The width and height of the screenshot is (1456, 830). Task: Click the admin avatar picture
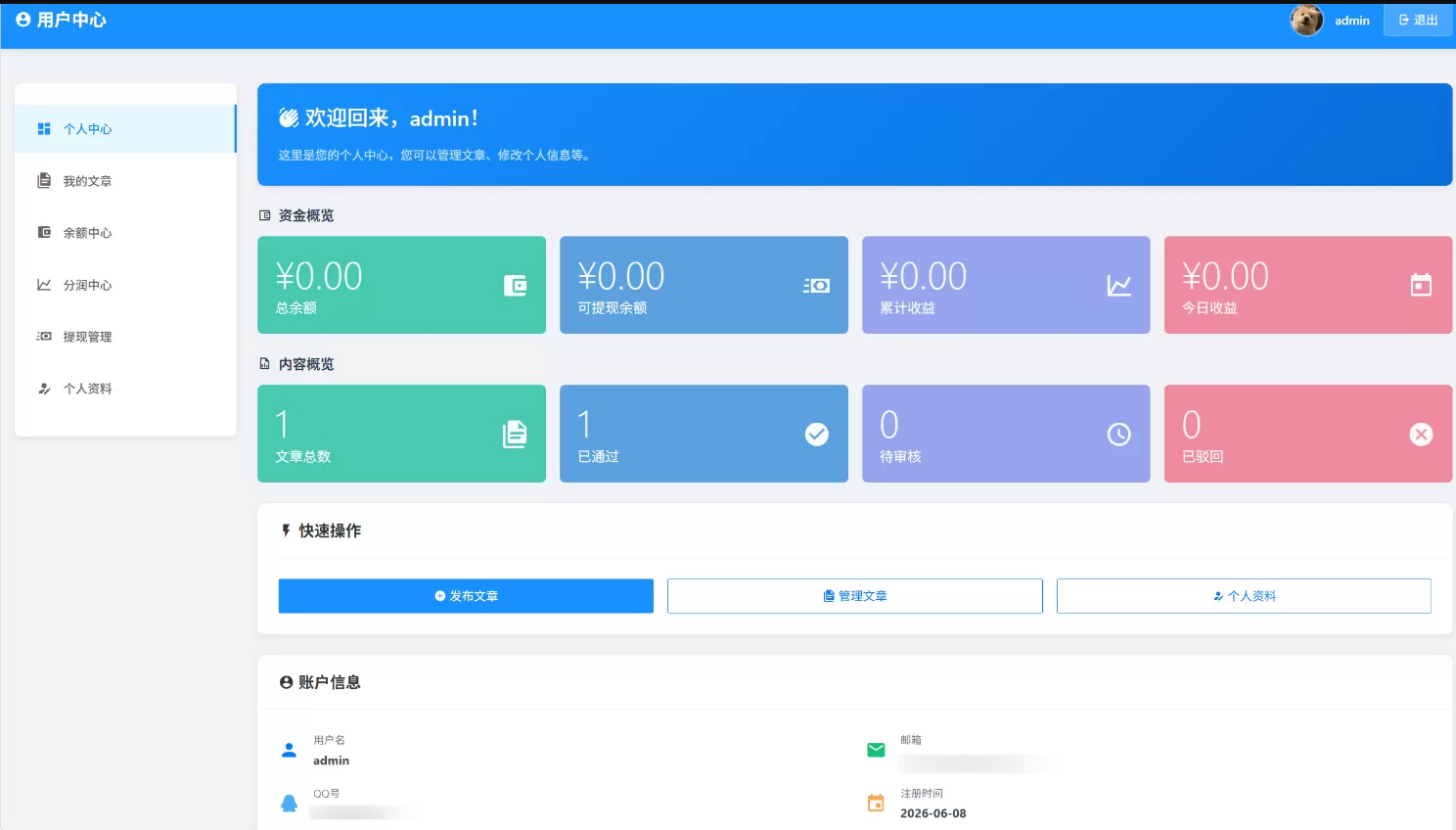1306,20
